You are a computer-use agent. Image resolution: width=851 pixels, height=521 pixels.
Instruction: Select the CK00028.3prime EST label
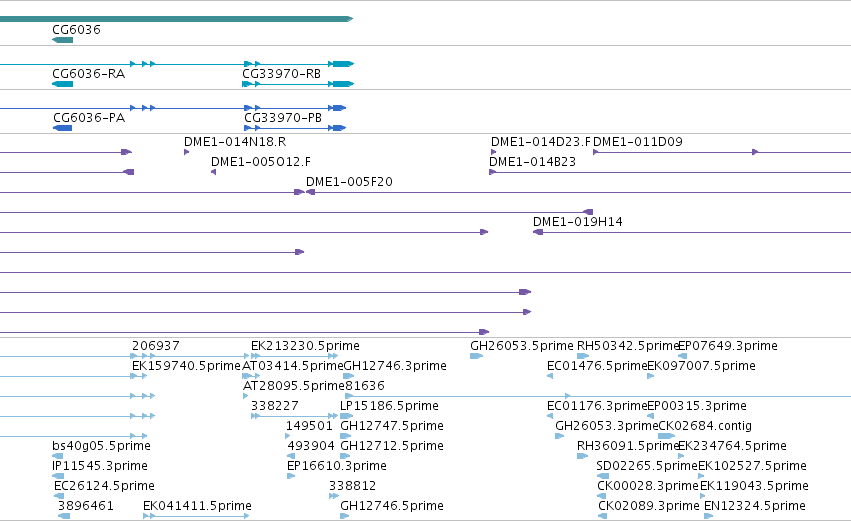point(648,486)
